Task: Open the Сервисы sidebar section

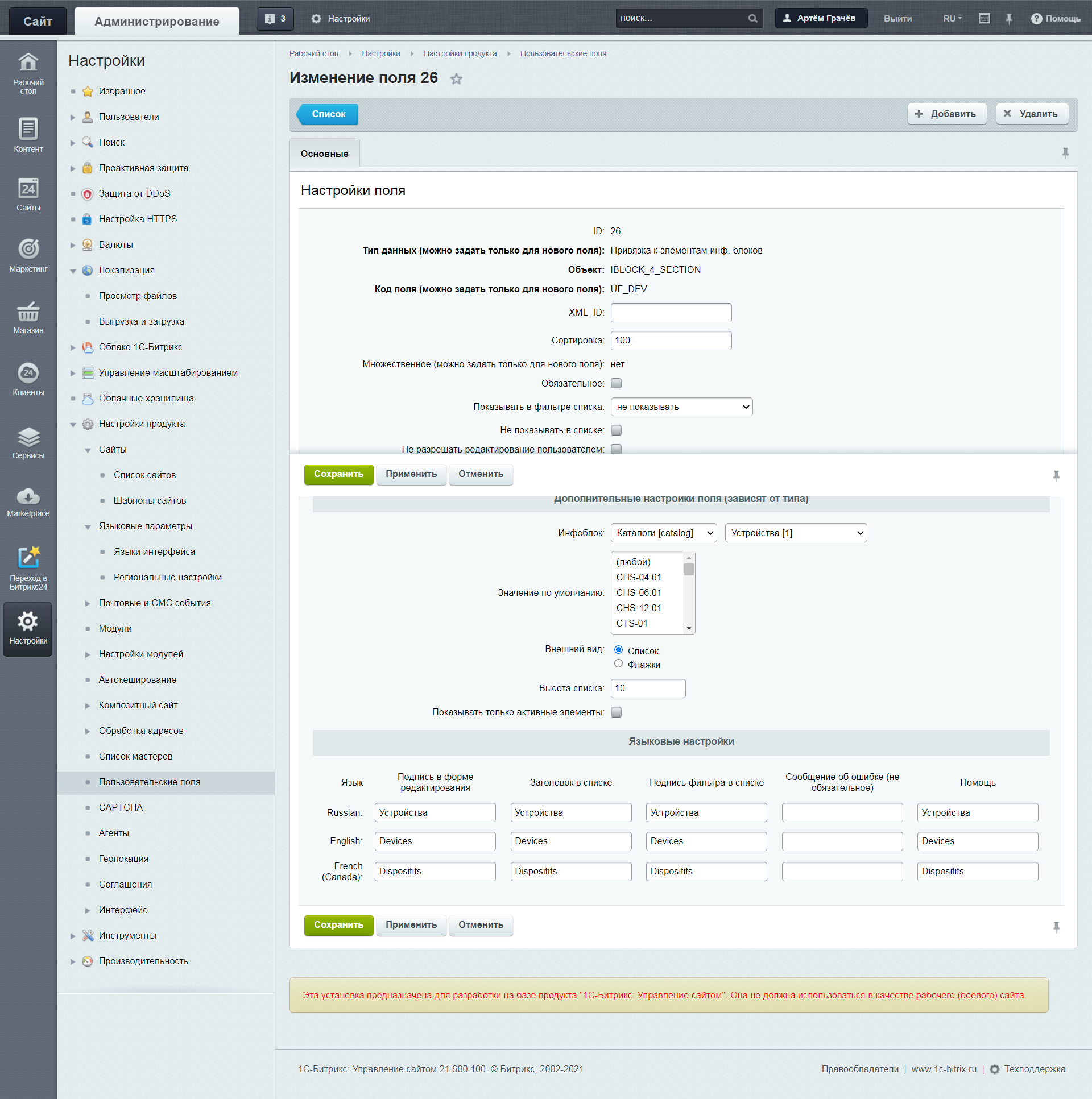Action: [28, 442]
